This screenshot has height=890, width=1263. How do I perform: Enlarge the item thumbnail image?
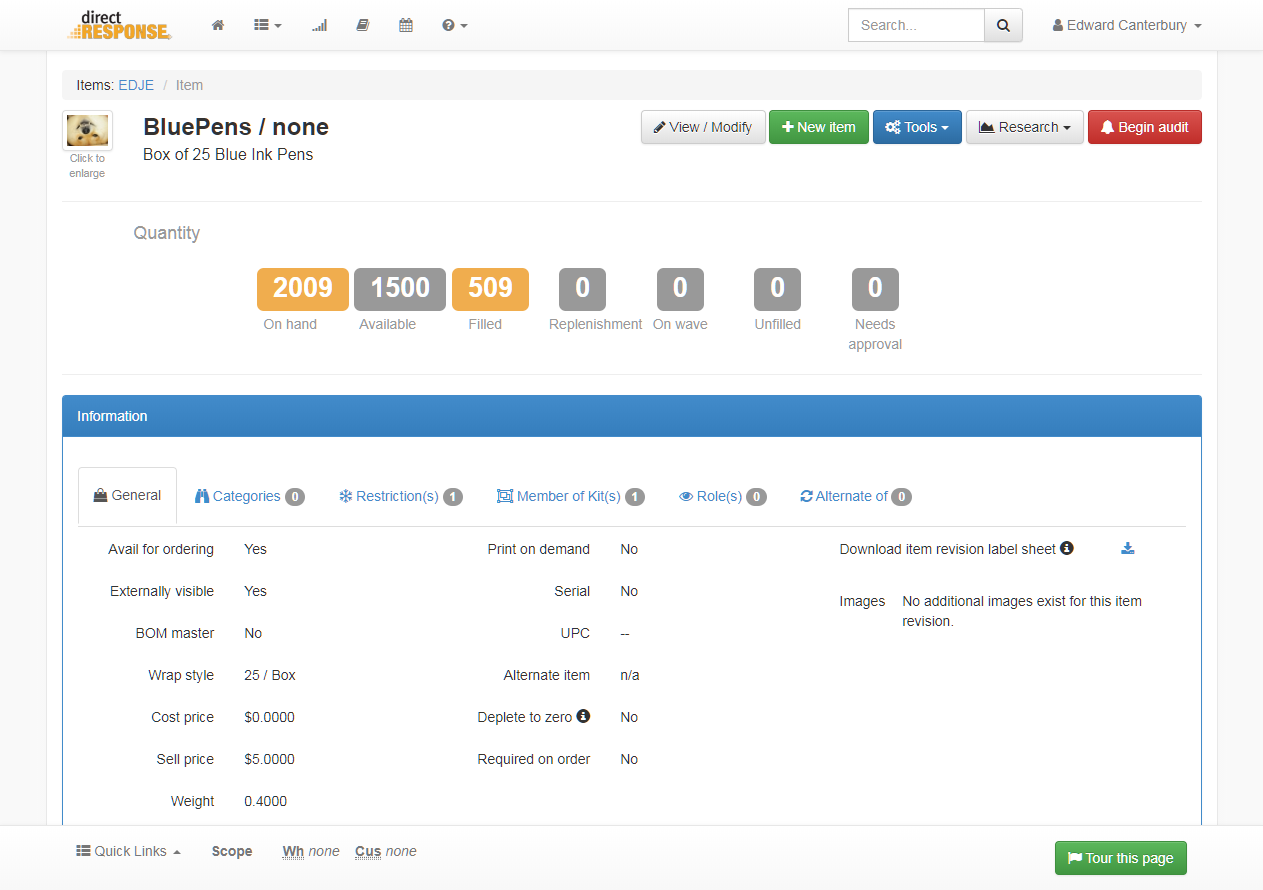[x=87, y=130]
